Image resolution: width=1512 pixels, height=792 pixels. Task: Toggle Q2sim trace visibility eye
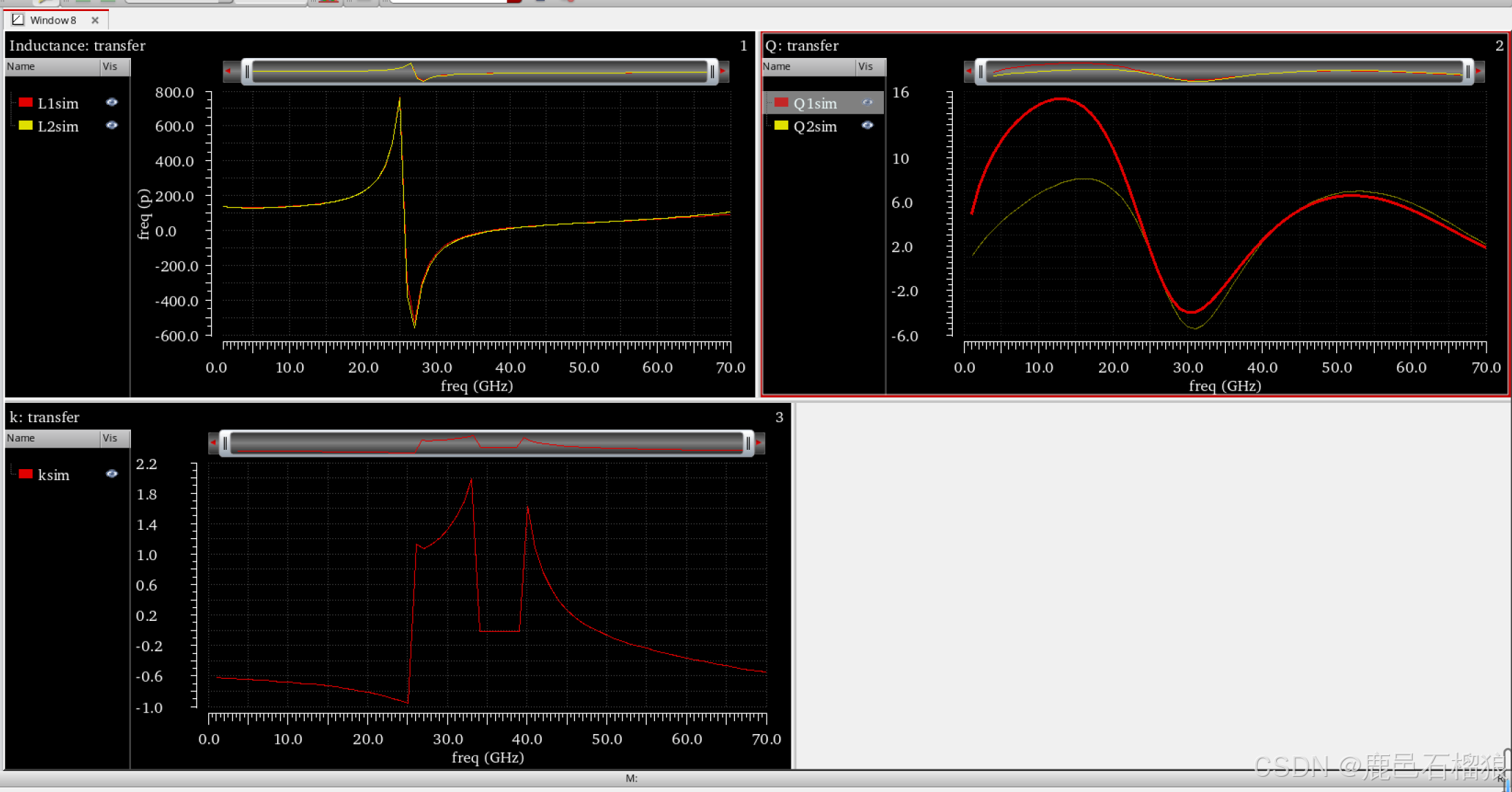point(867,126)
